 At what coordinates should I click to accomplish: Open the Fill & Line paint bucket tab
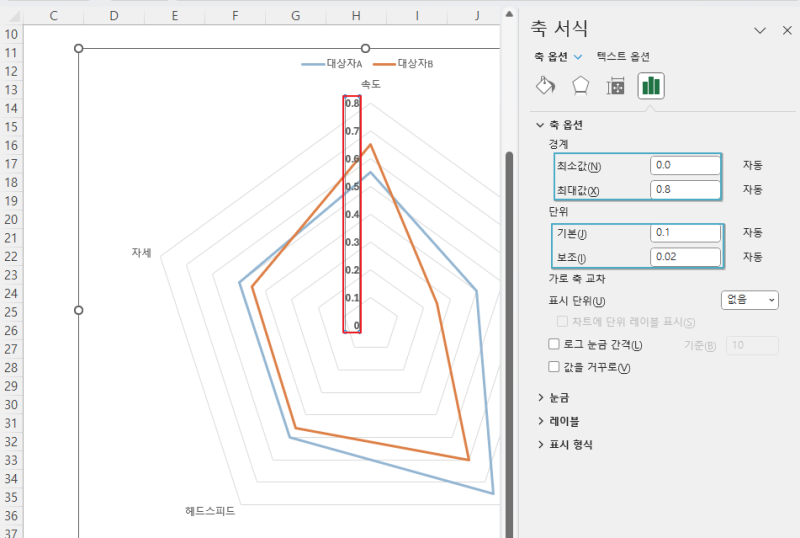pos(545,86)
